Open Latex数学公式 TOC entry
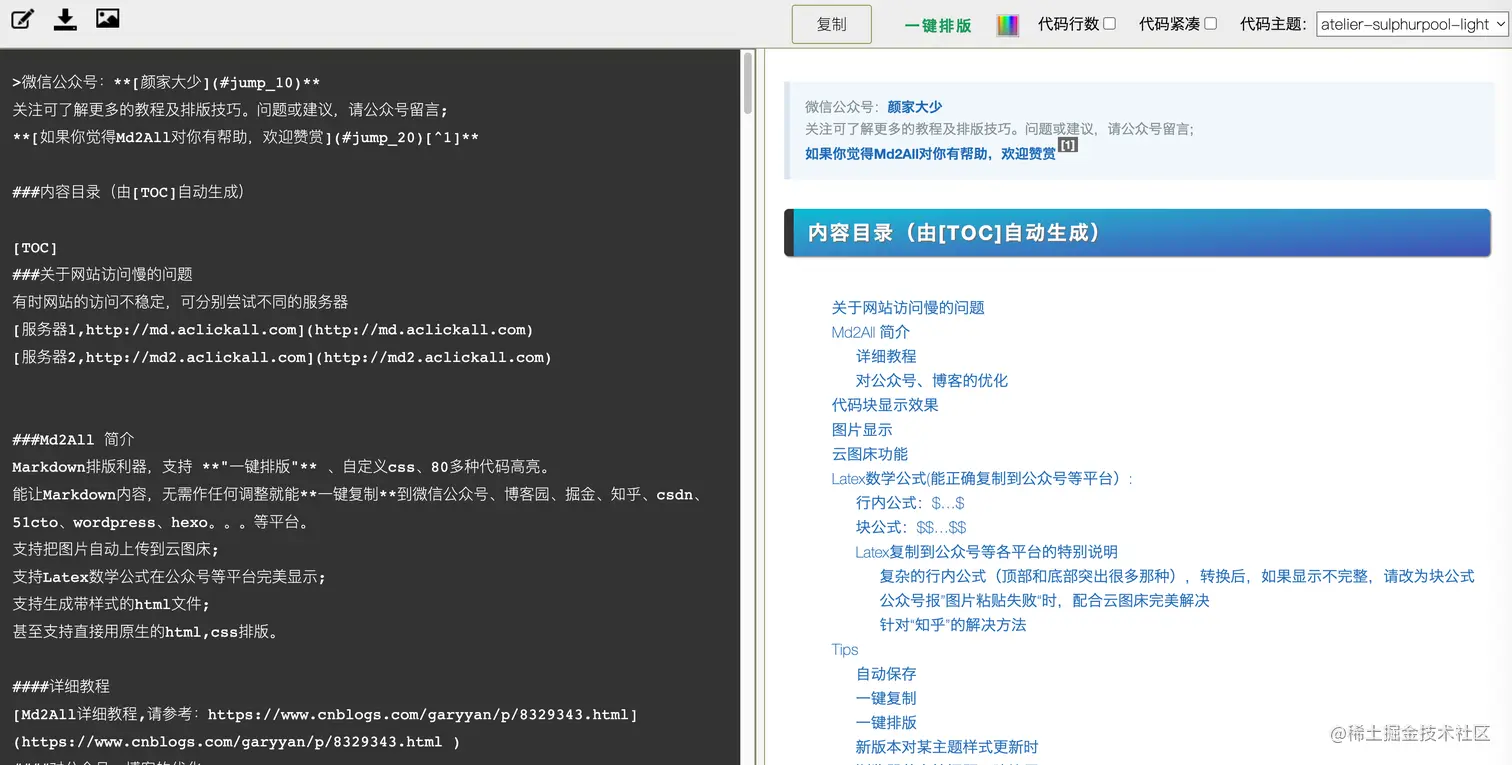The image size is (1512, 765). [x=983, y=478]
